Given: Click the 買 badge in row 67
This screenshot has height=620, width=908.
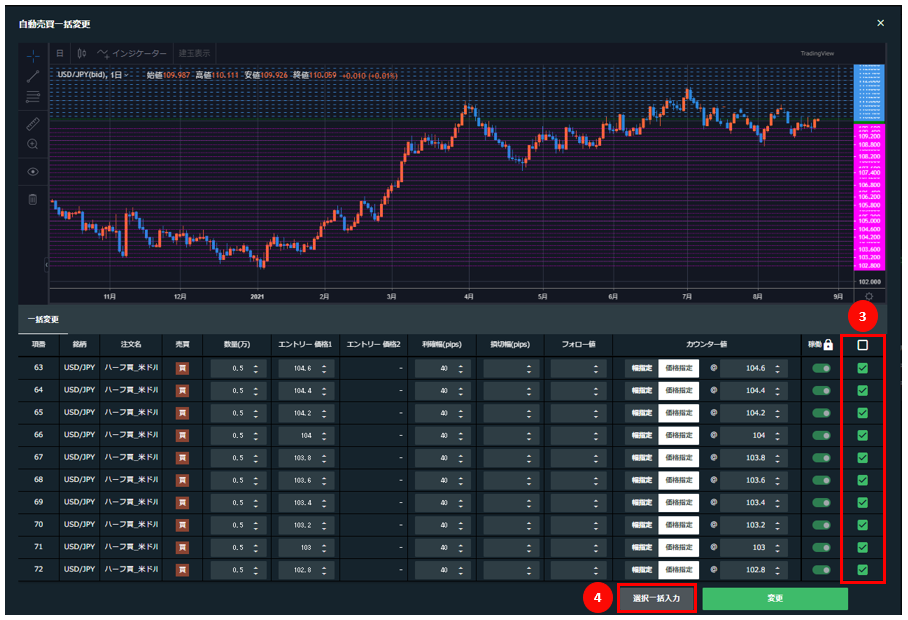Looking at the screenshot, I should (x=182, y=458).
